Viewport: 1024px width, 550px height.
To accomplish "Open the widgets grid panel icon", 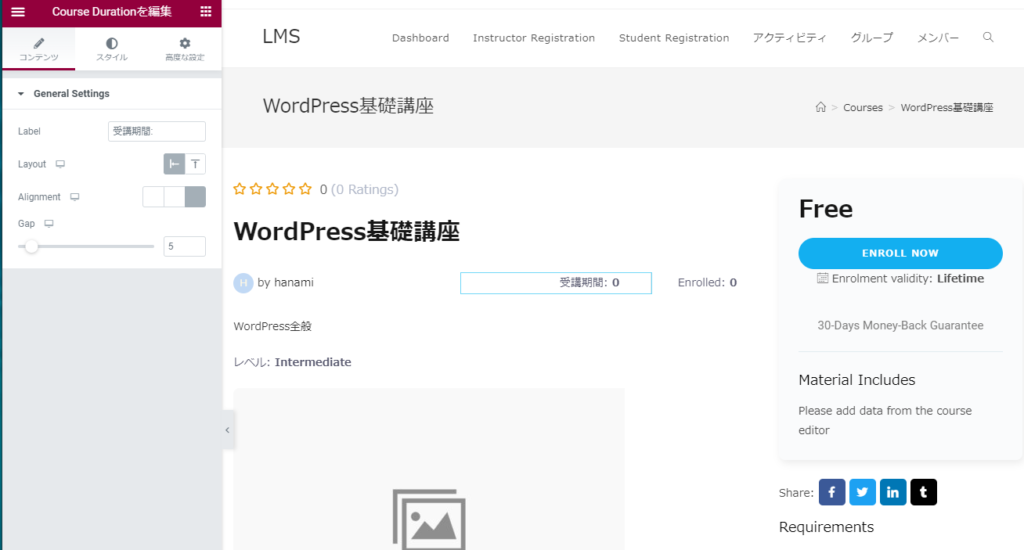I will coord(205,12).
